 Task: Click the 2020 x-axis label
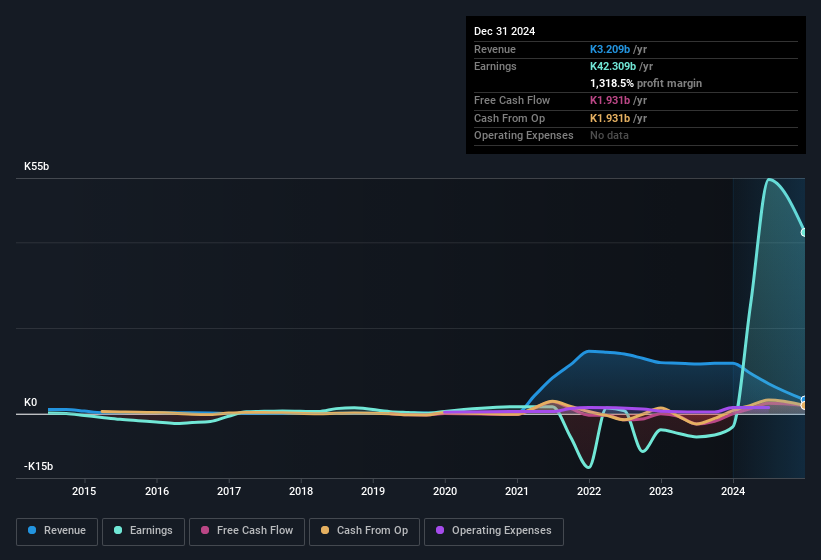(x=445, y=491)
